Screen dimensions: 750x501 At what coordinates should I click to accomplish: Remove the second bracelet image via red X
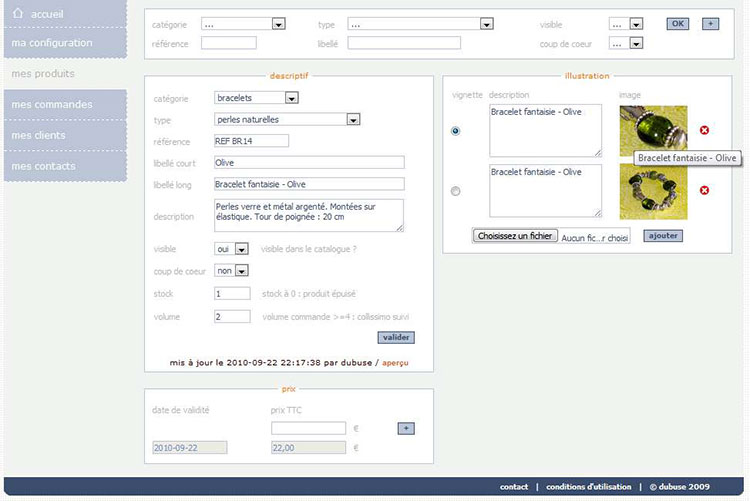pyautogui.click(x=704, y=190)
